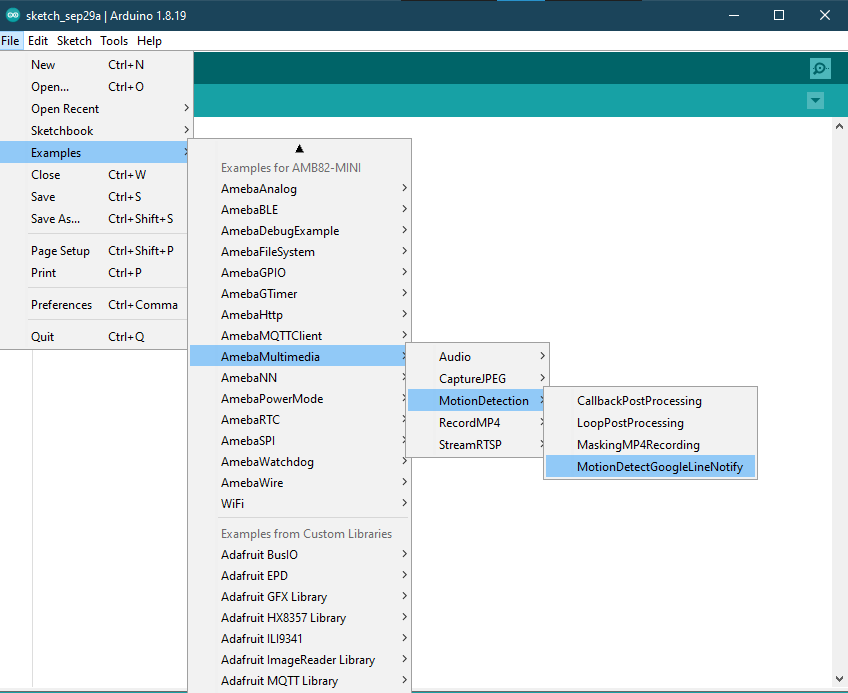The width and height of the screenshot is (848, 693).
Task: Close the current sketch via menu
Action: click(x=96, y=175)
